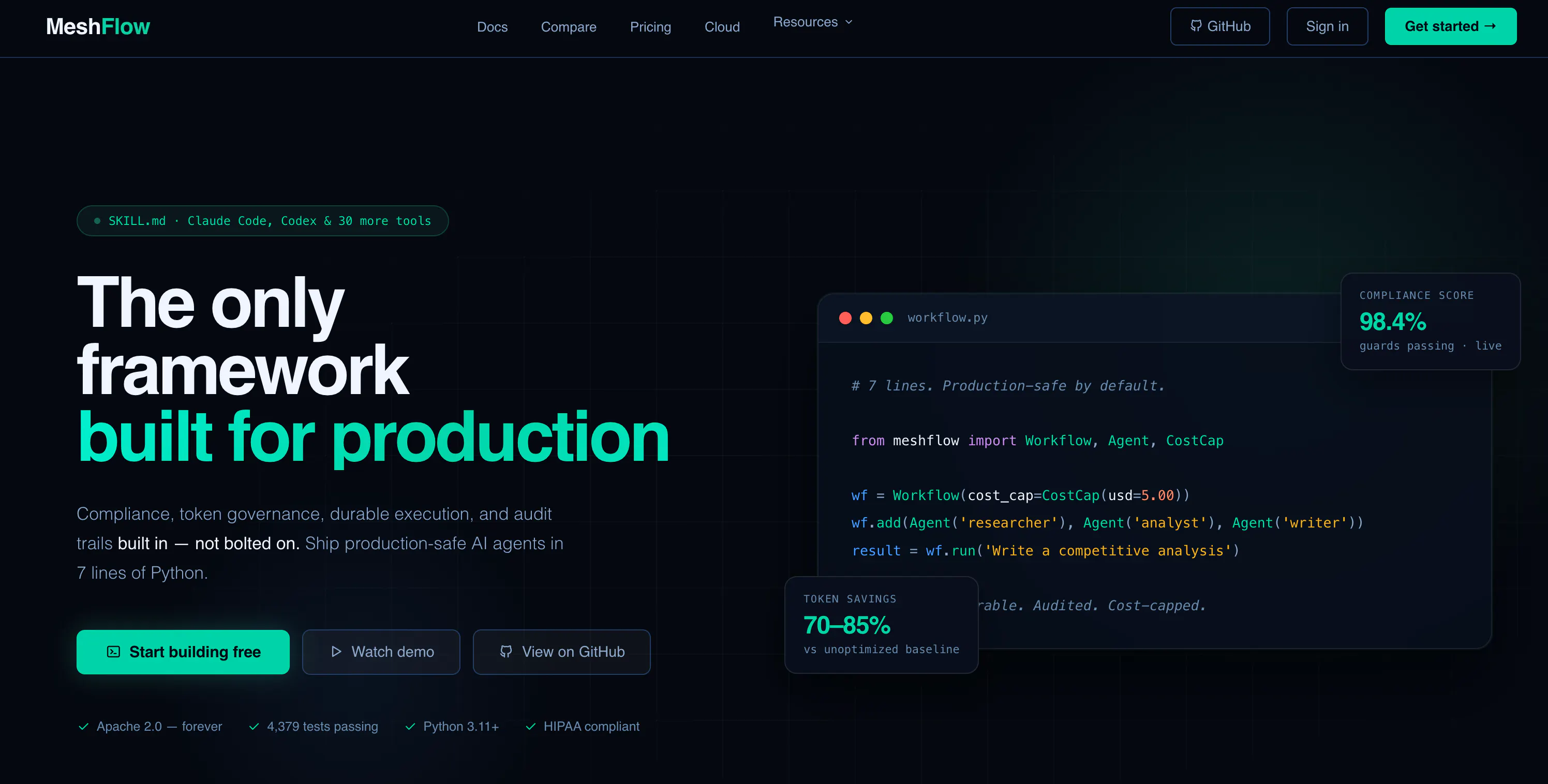This screenshot has height=784, width=1548.
Task: Click the checkmark beside 4,379 tests passing
Action: coord(254,727)
